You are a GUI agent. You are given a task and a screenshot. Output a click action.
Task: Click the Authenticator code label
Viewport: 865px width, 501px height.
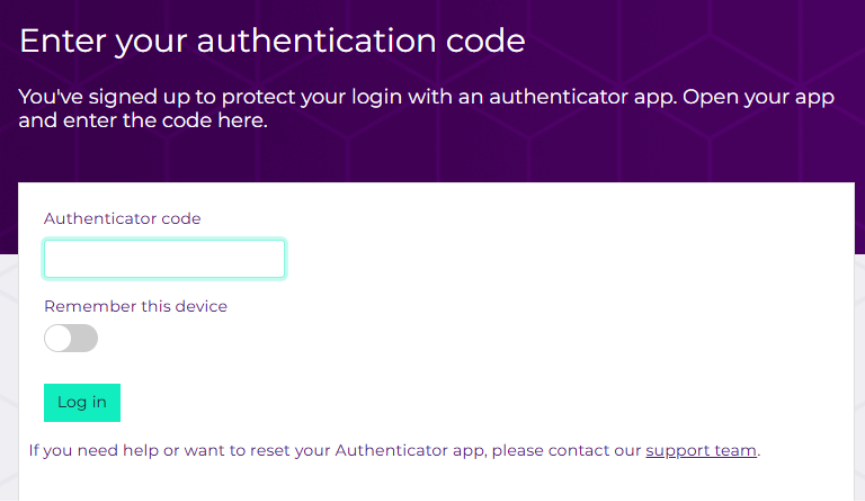click(x=122, y=218)
